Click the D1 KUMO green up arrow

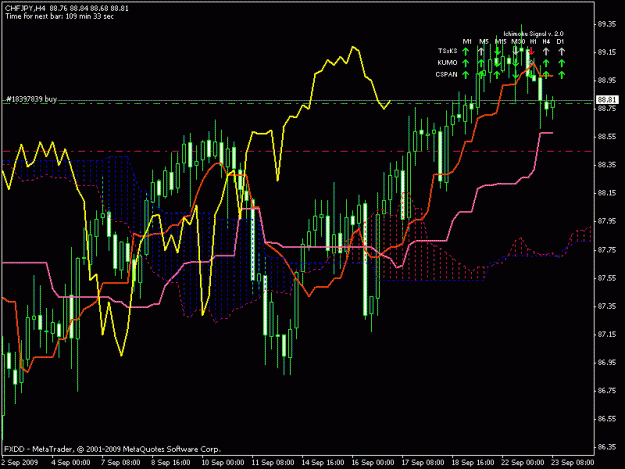[x=562, y=63]
